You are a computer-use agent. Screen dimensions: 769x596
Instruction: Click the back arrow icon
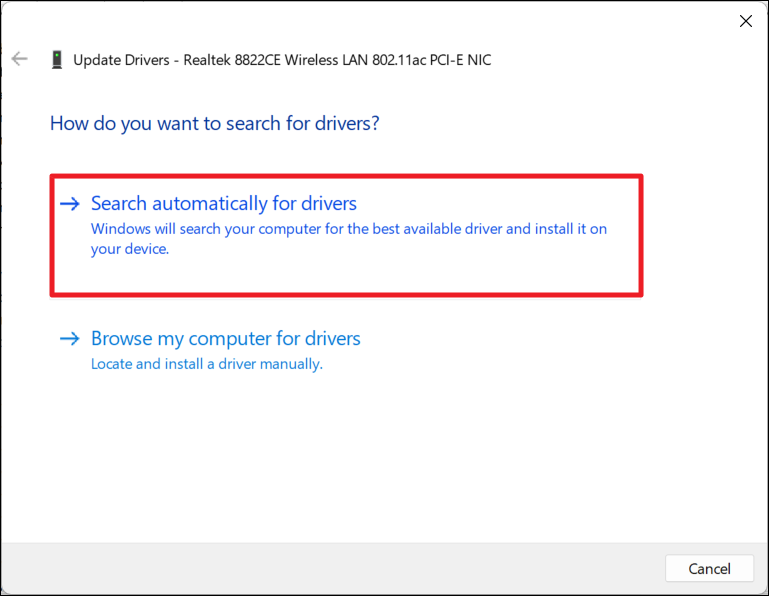(19, 59)
